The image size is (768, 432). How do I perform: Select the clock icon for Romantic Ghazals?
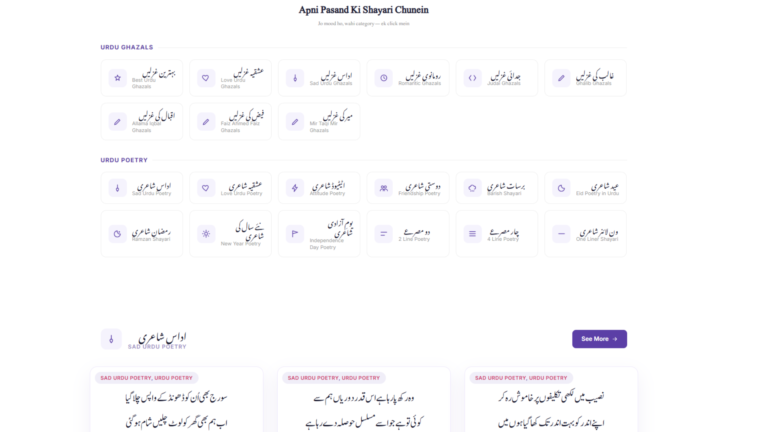tap(384, 78)
